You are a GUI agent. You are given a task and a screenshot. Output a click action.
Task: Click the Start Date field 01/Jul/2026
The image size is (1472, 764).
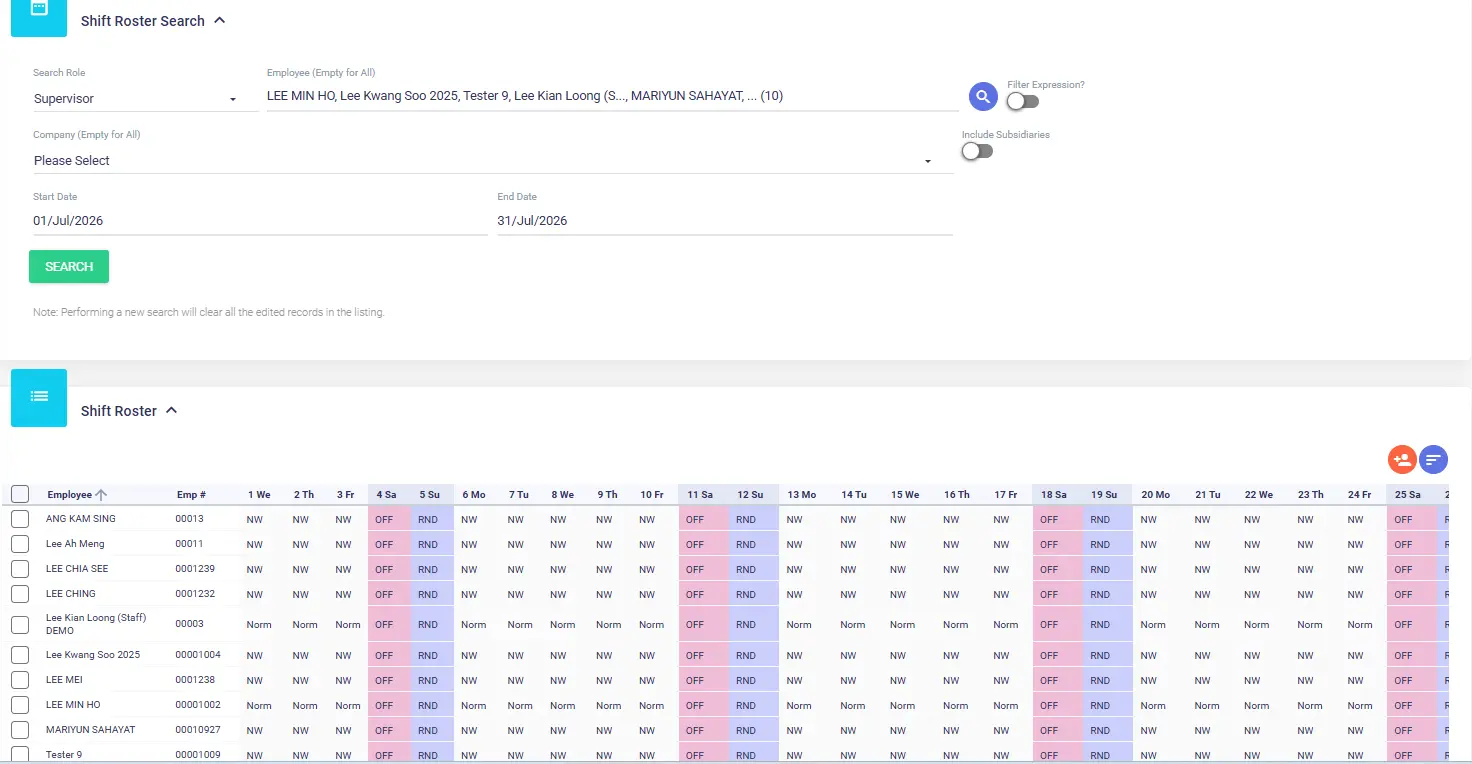[260, 221]
